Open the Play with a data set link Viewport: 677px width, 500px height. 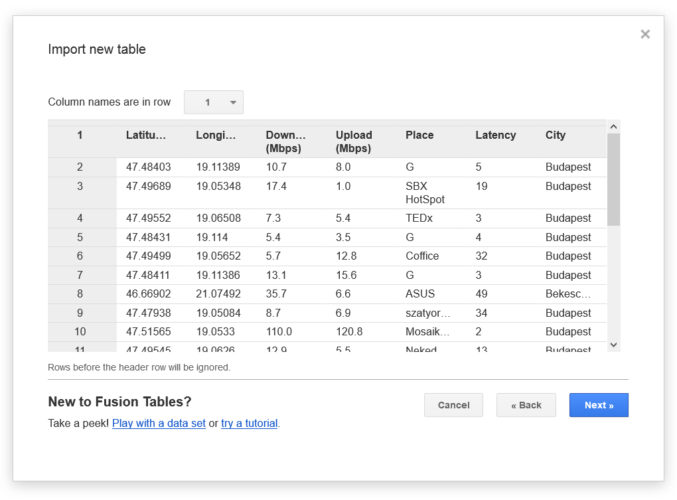pos(158,423)
